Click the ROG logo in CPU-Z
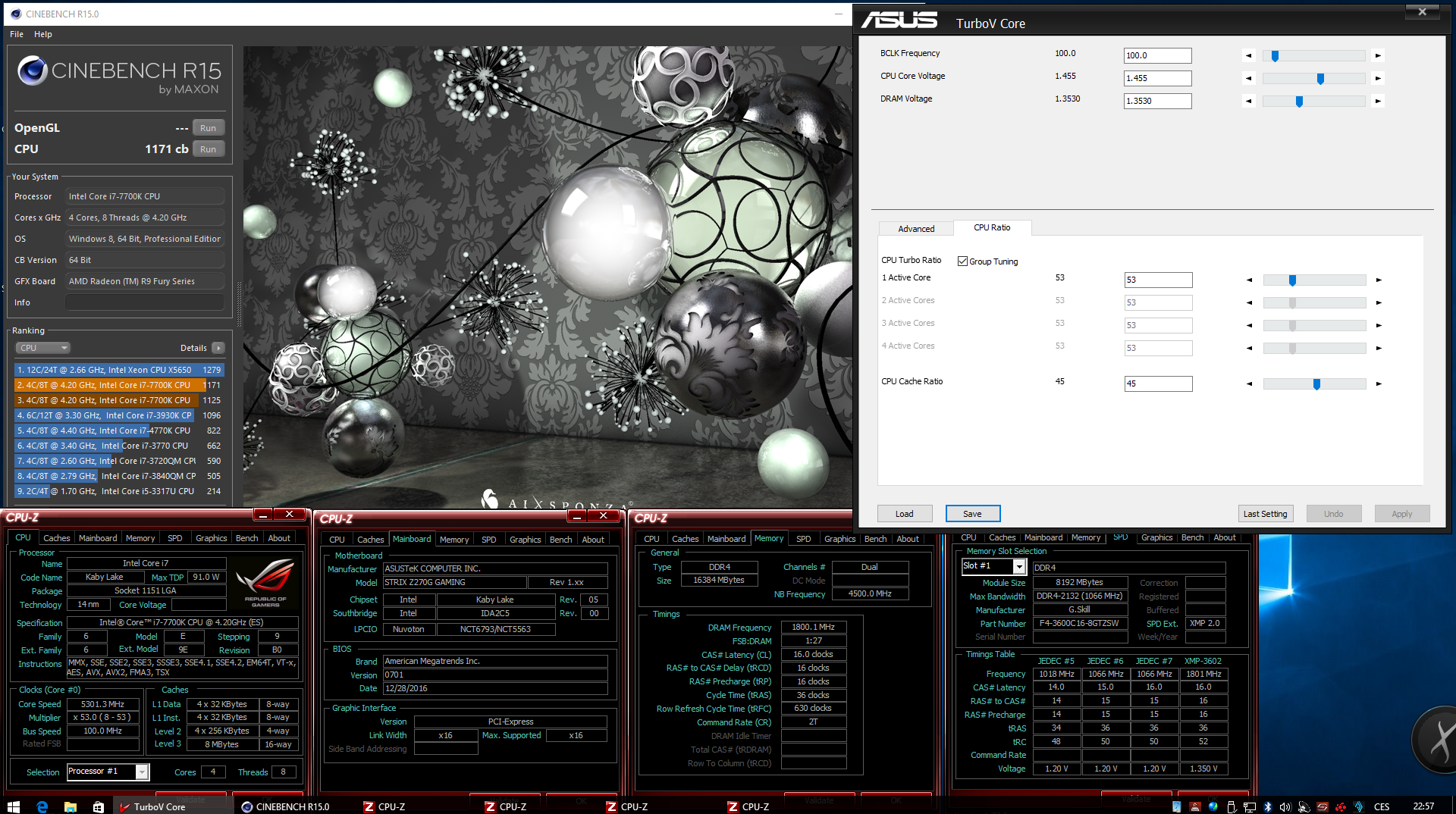 point(265,583)
